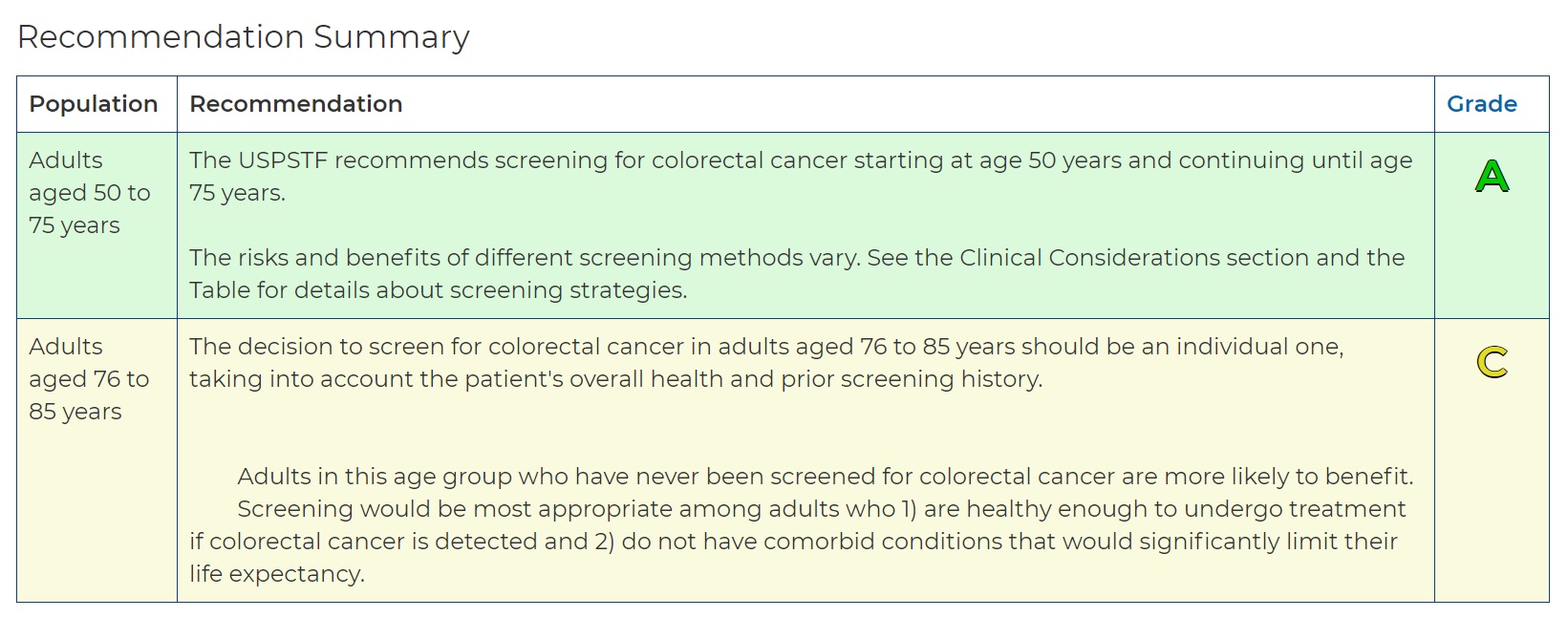Click the USPSTF recommends screening sentence

(801, 177)
